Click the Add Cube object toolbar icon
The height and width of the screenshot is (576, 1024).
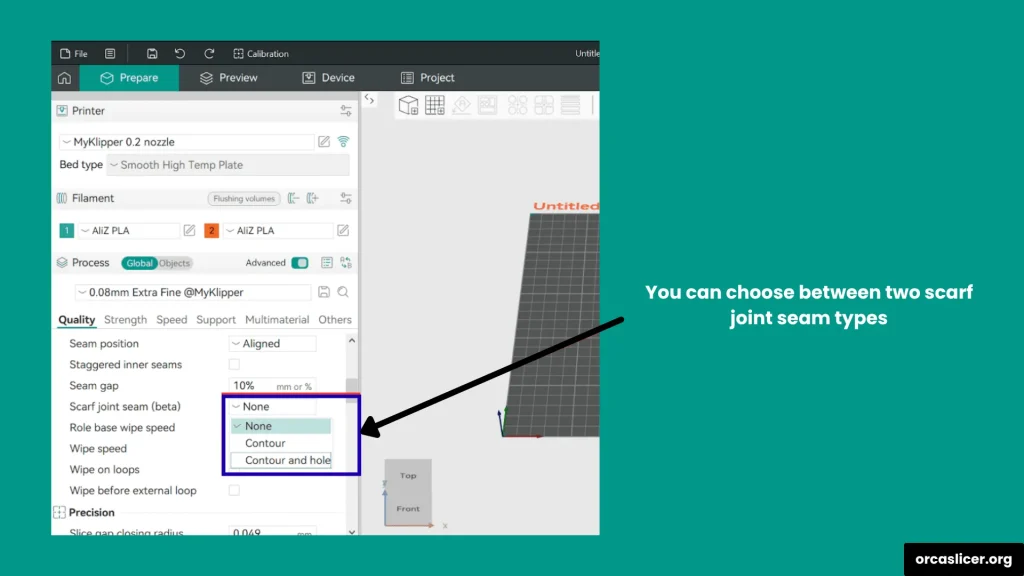click(408, 105)
